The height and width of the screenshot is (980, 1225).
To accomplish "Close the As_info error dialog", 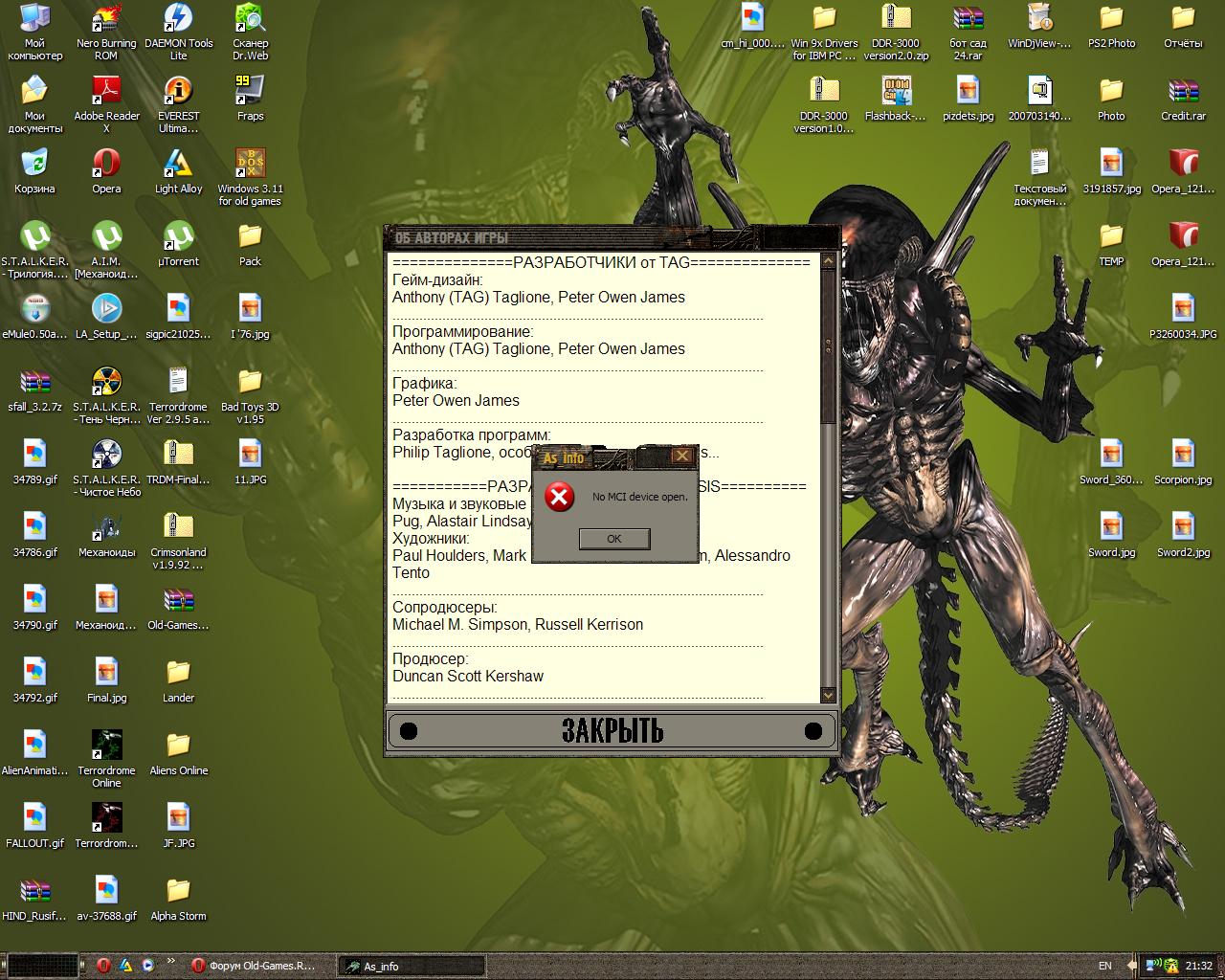I will (681, 457).
